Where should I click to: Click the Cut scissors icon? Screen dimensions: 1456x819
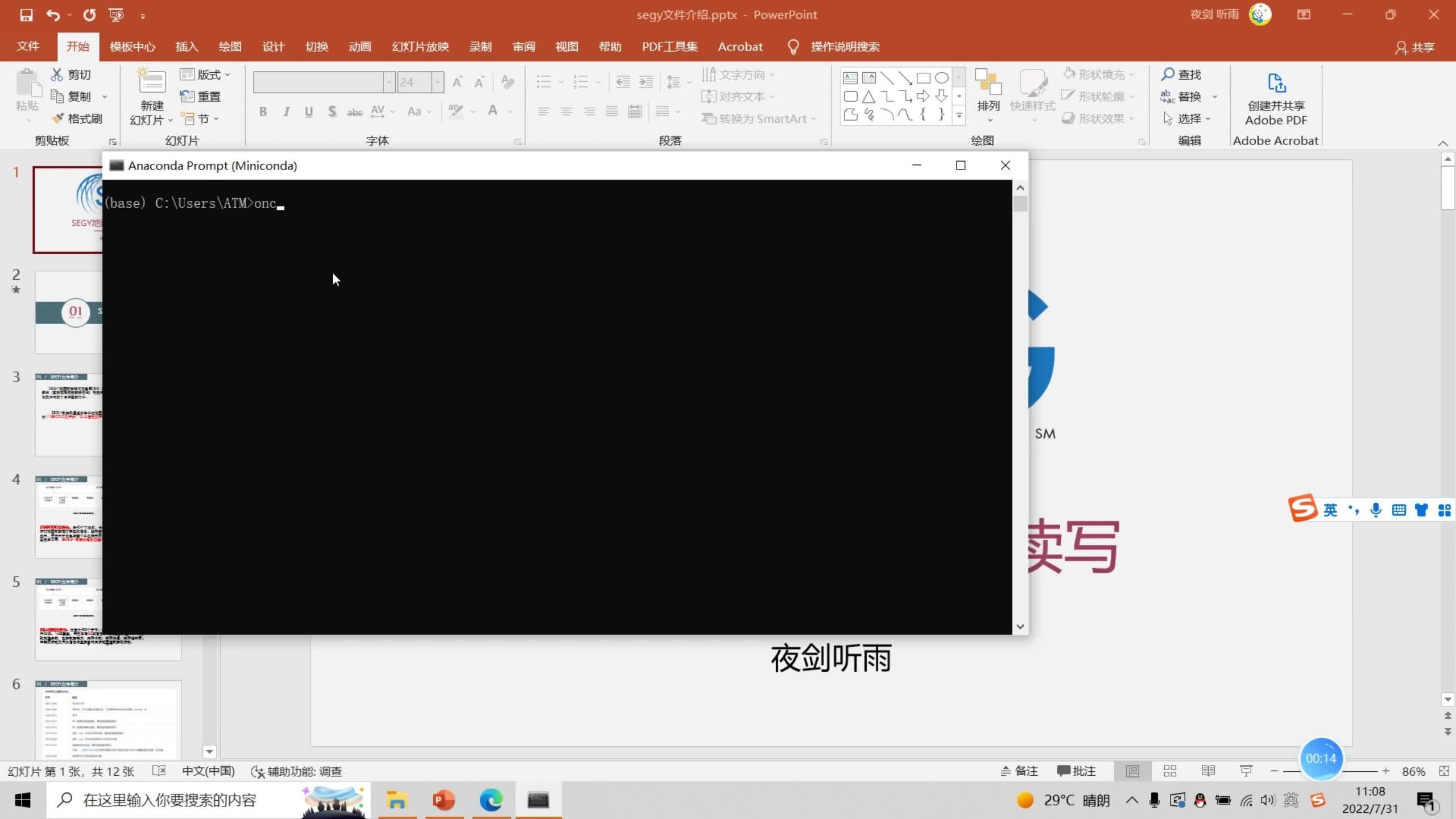tap(57, 74)
